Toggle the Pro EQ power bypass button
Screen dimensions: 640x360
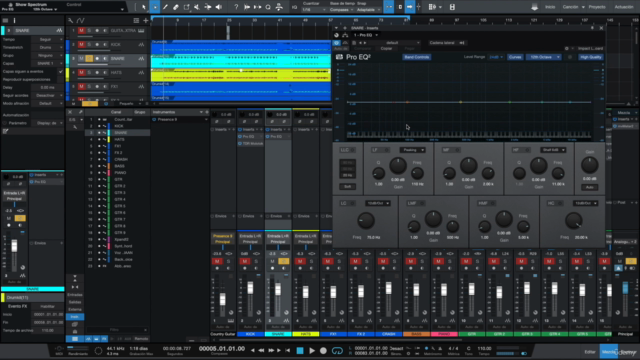336,42
